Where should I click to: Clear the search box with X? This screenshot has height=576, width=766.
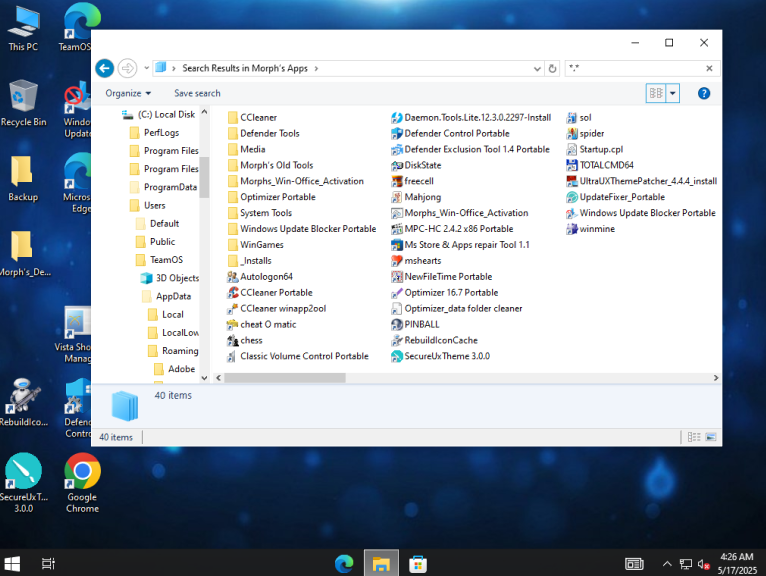pyautogui.click(x=709, y=68)
